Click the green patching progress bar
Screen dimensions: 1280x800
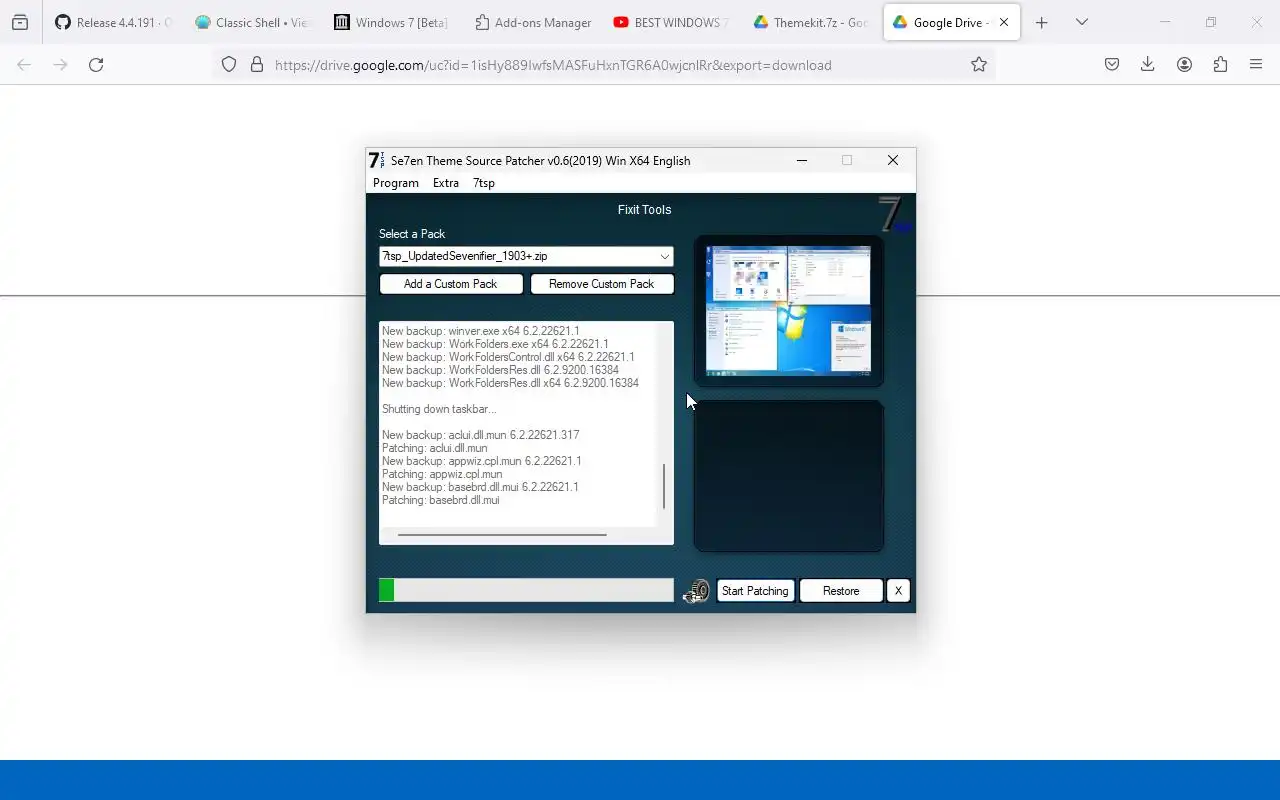pyautogui.click(x=526, y=591)
